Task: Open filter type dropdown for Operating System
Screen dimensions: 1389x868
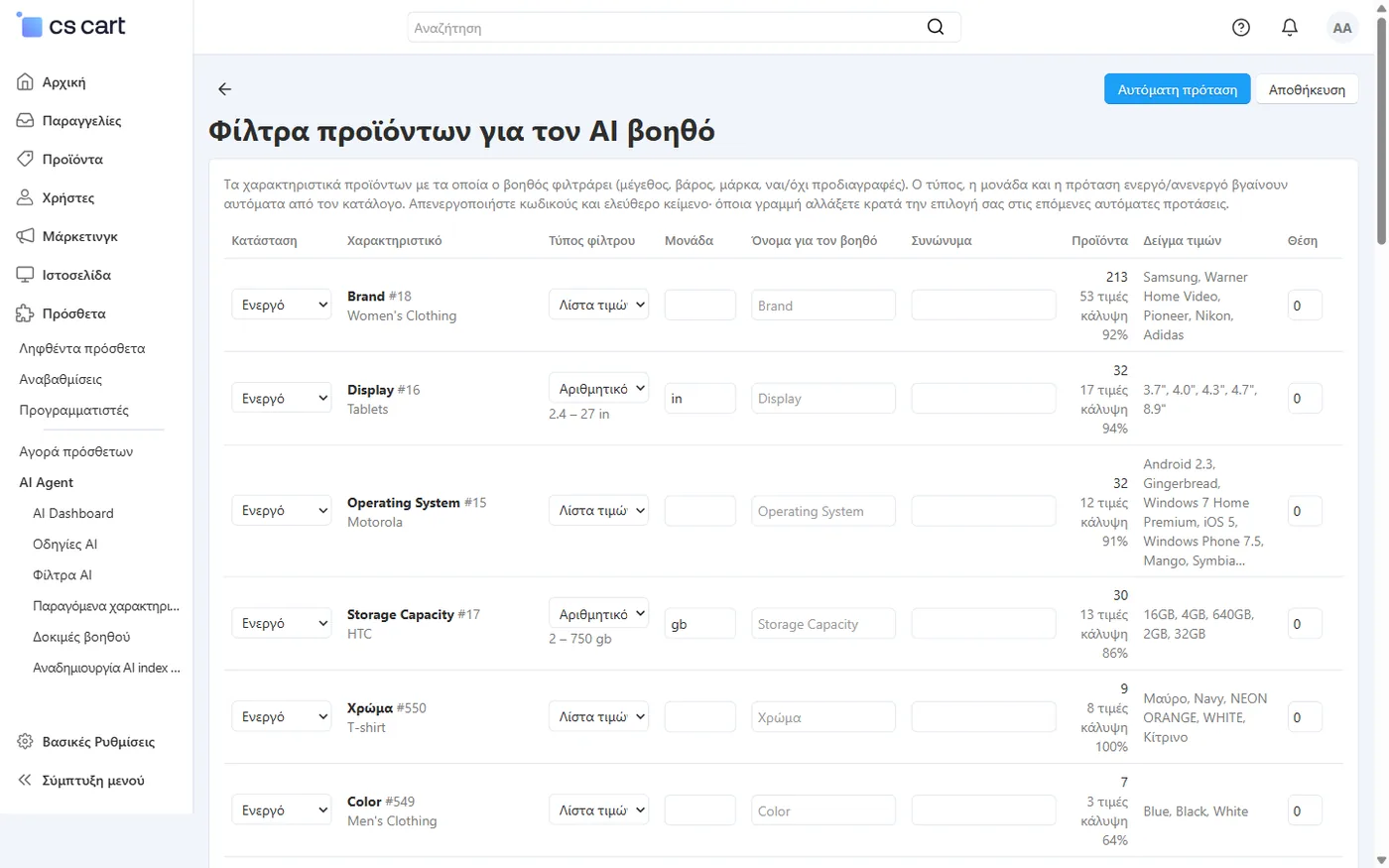Action: (x=598, y=510)
